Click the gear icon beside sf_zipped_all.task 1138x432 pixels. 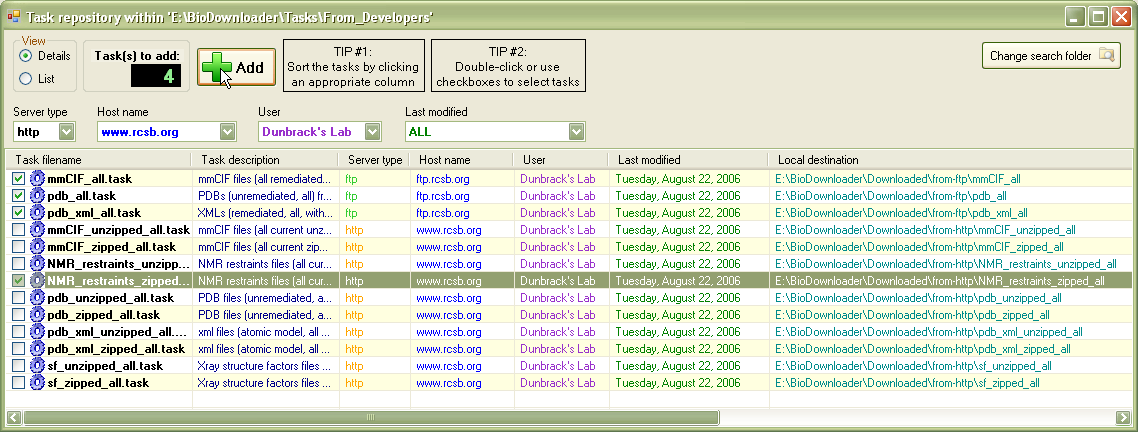tap(37, 383)
